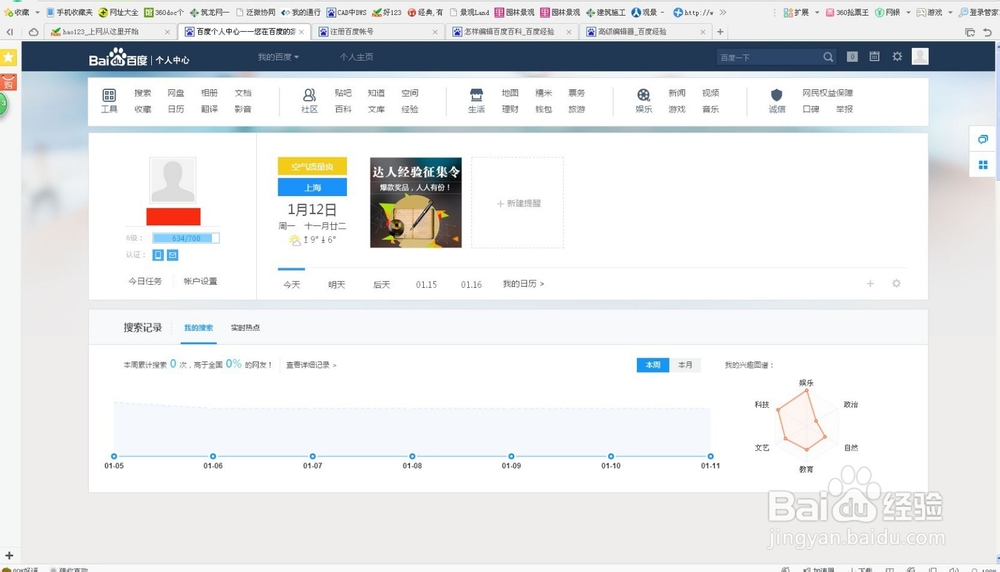The width and height of the screenshot is (1000, 572).
Task: Open the 网盘 link
Action: click(x=176, y=93)
